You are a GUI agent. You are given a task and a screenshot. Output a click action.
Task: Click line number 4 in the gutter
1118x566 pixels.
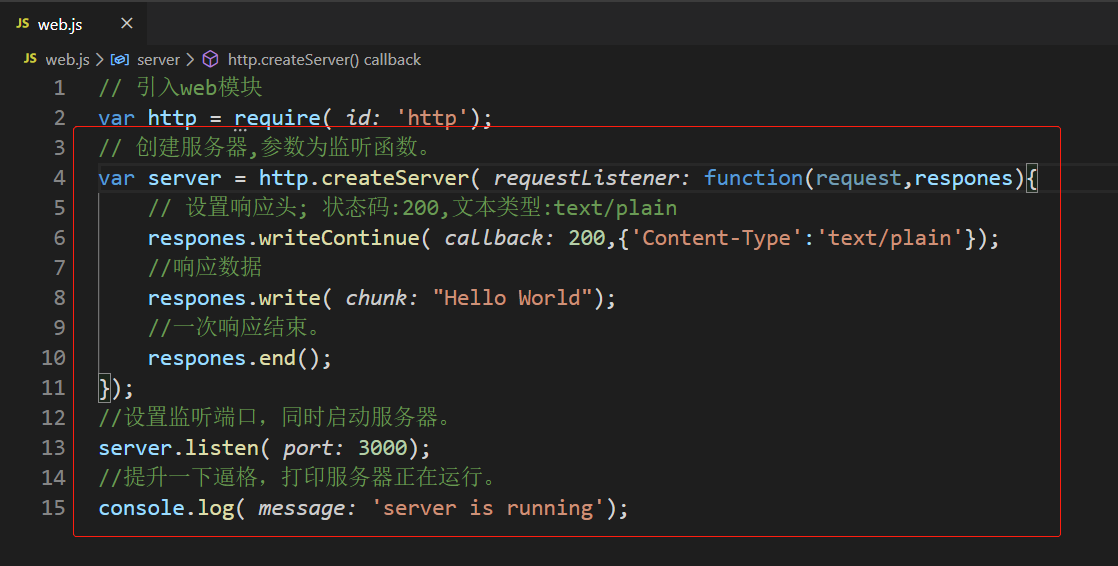pos(59,178)
